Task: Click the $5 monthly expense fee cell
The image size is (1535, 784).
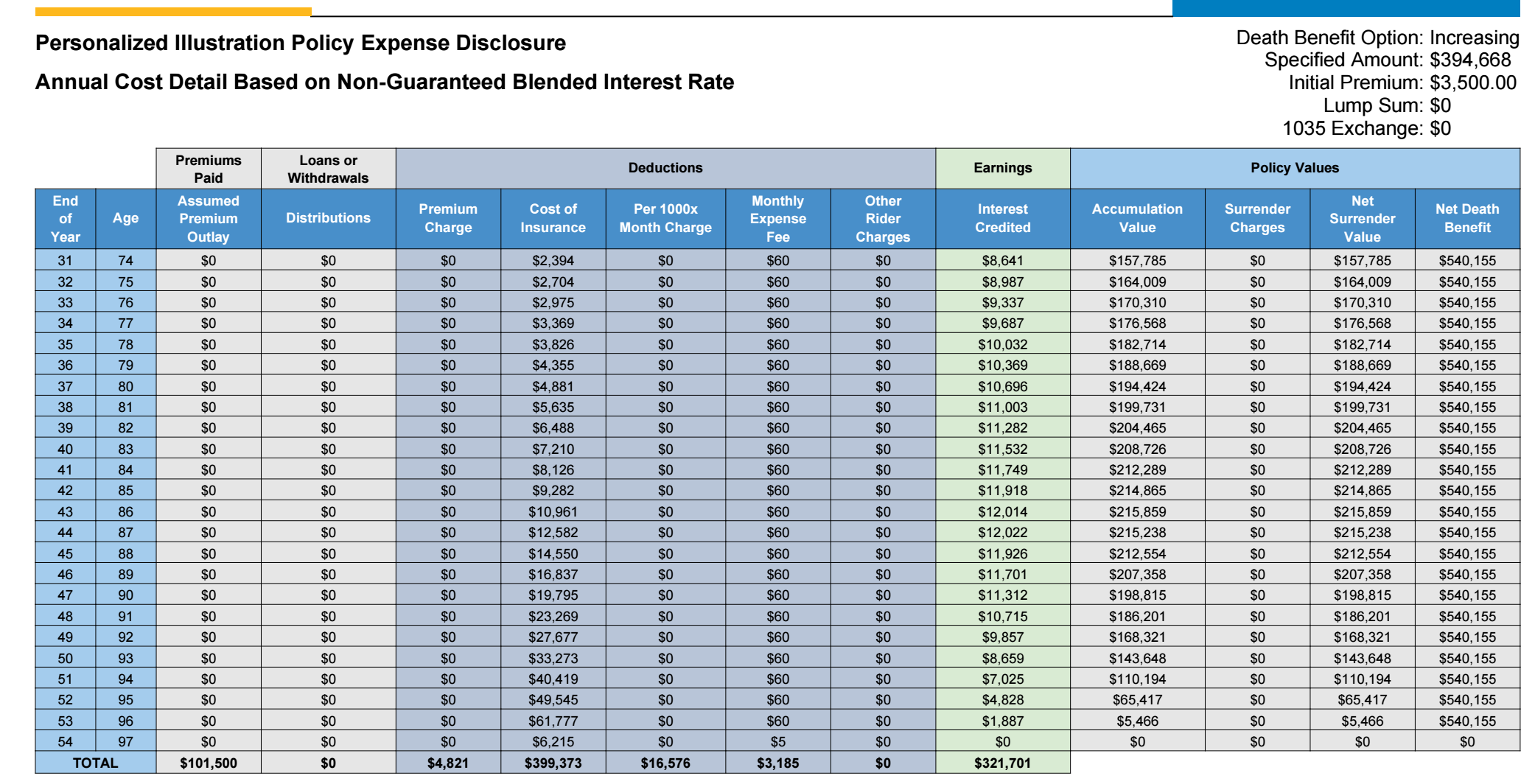Action: (x=777, y=741)
